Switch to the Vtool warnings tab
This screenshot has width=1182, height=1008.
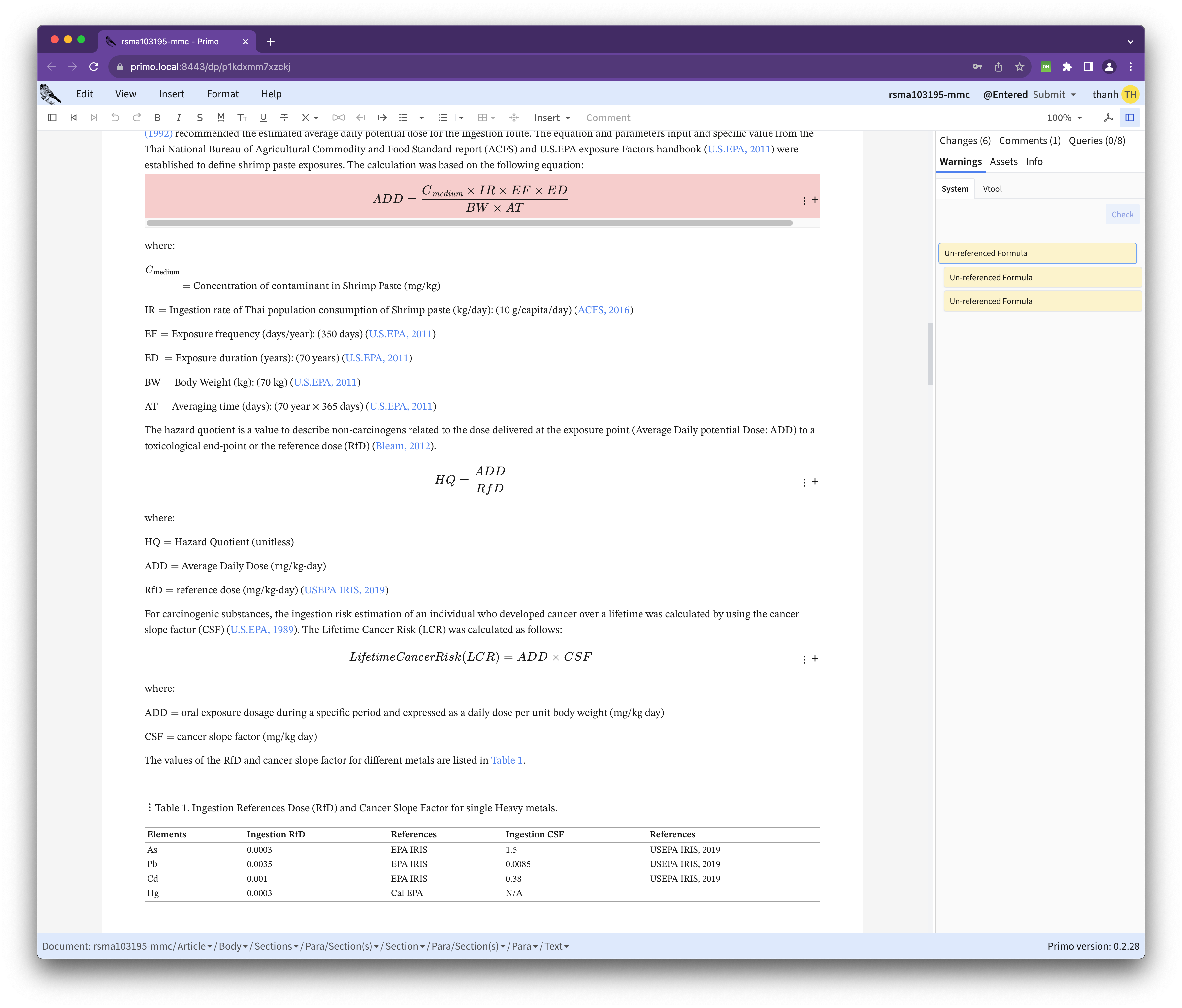[x=992, y=189]
